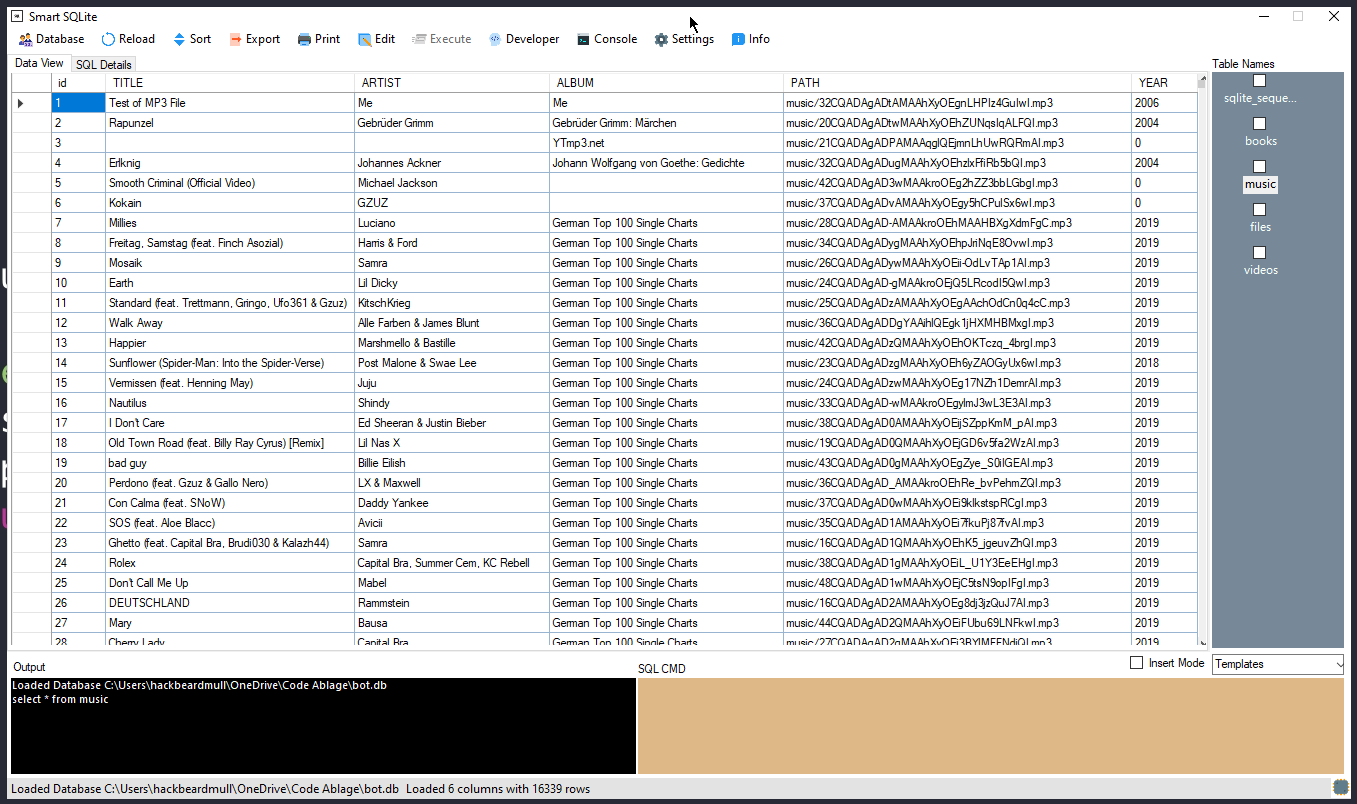Click the PATH column header
1357x804 pixels.
(x=958, y=83)
